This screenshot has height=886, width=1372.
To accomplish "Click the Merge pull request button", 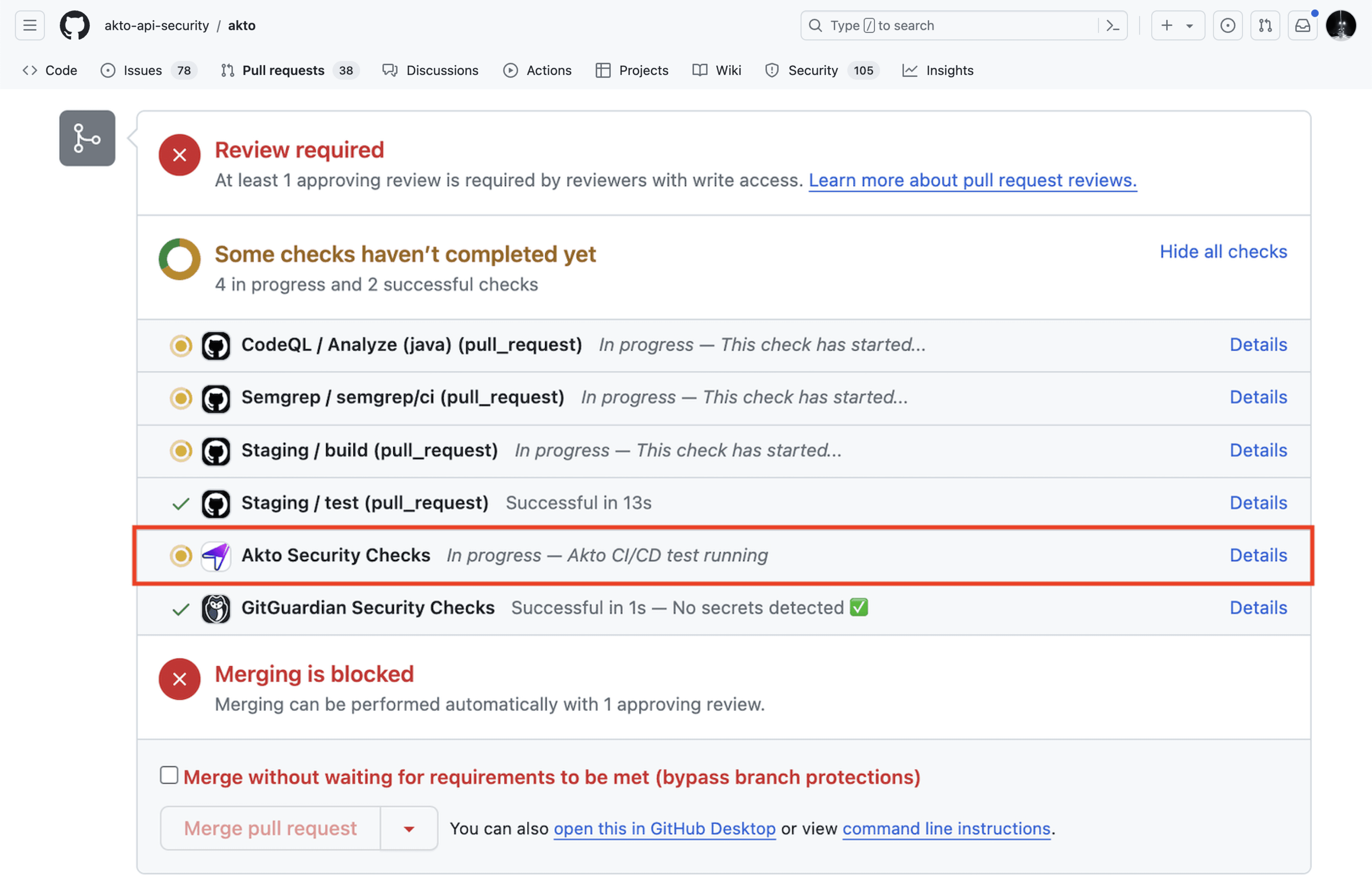I will coord(270,828).
